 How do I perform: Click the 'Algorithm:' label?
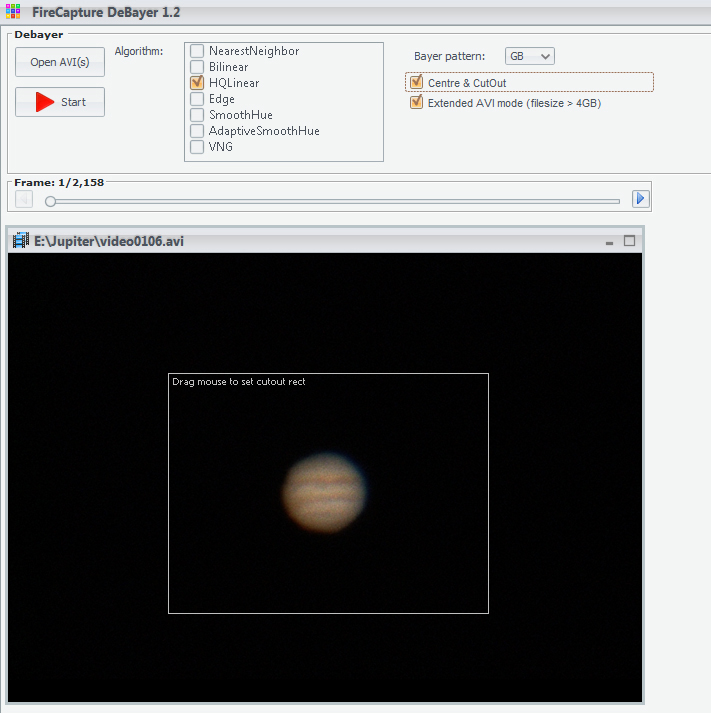[139, 51]
